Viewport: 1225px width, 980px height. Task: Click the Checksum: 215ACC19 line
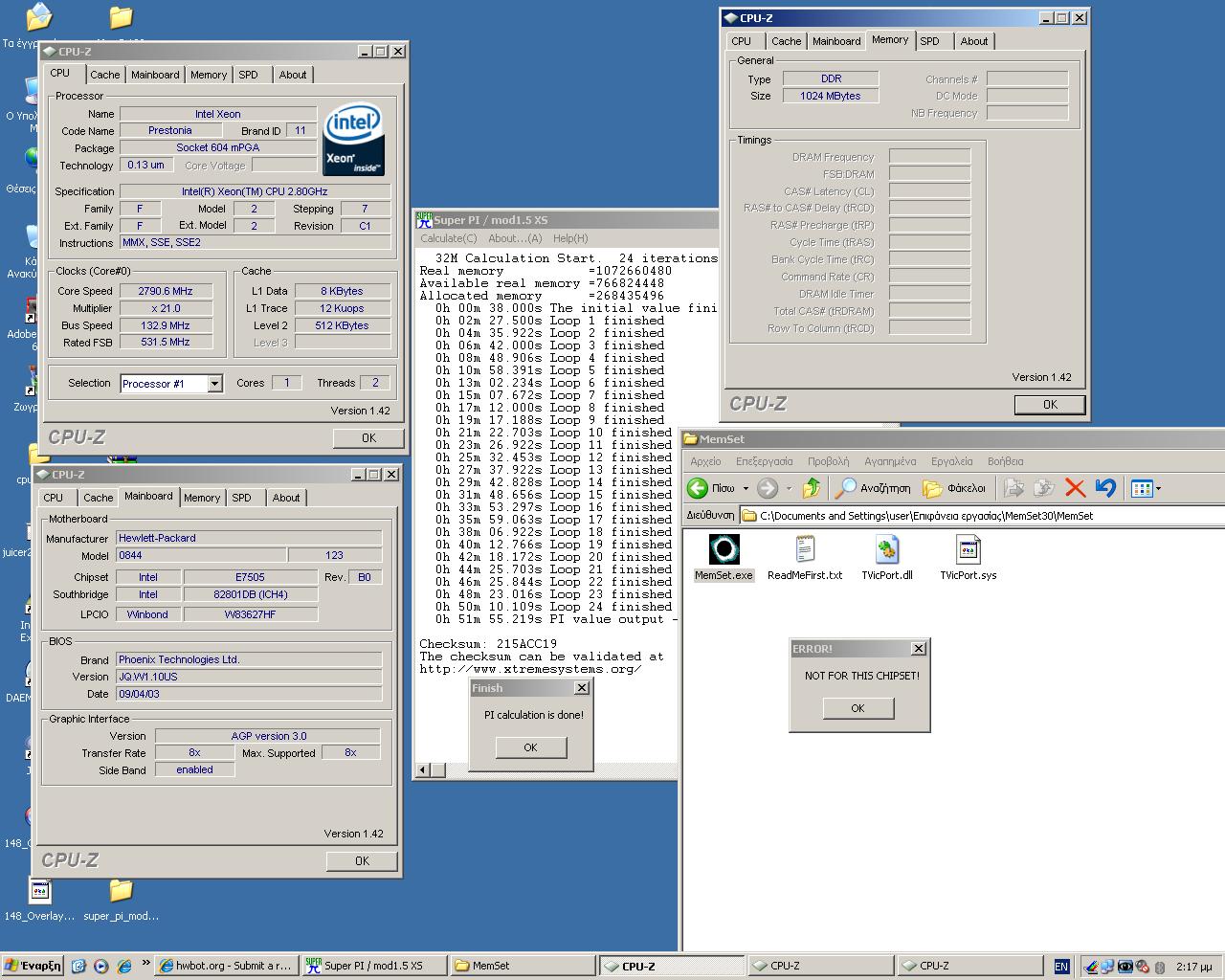coord(488,644)
